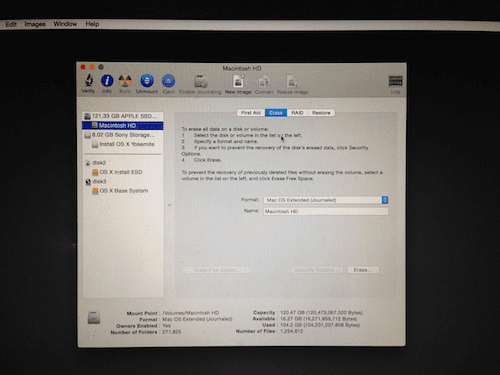The height and width of the screenshot is (375, 500).
Task: Click the Enable Journaling toolbar icon
Action: (201, 81)
